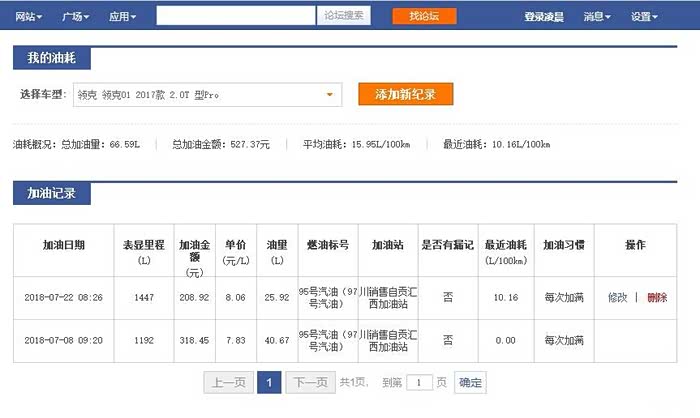Click 删除 for the 2018-07-22 record

(x=657, y=297)
